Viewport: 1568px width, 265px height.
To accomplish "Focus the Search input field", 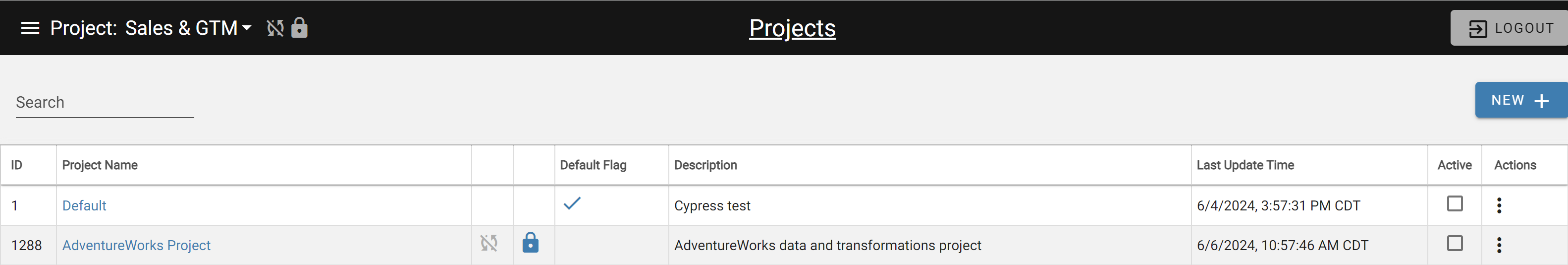I will point(105,102).
